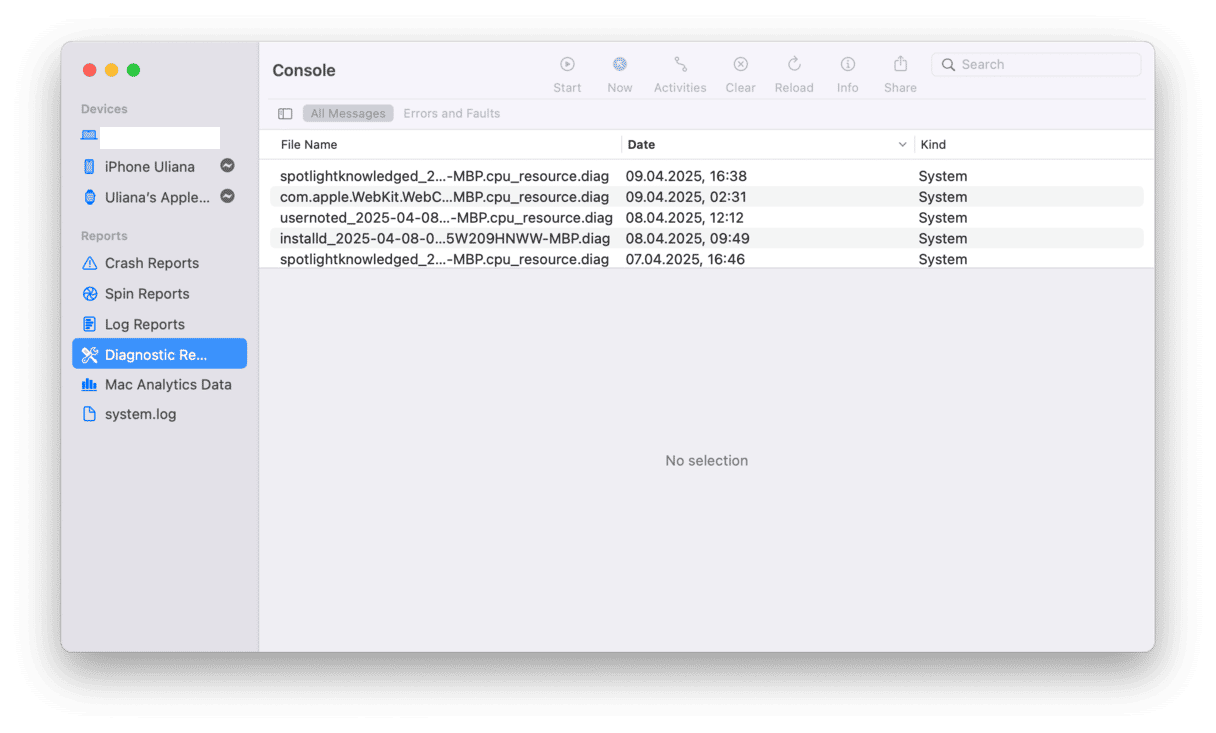1216x733 pixels.
Task: Click the Clear toolbar icon
Action: pos(740,64)
